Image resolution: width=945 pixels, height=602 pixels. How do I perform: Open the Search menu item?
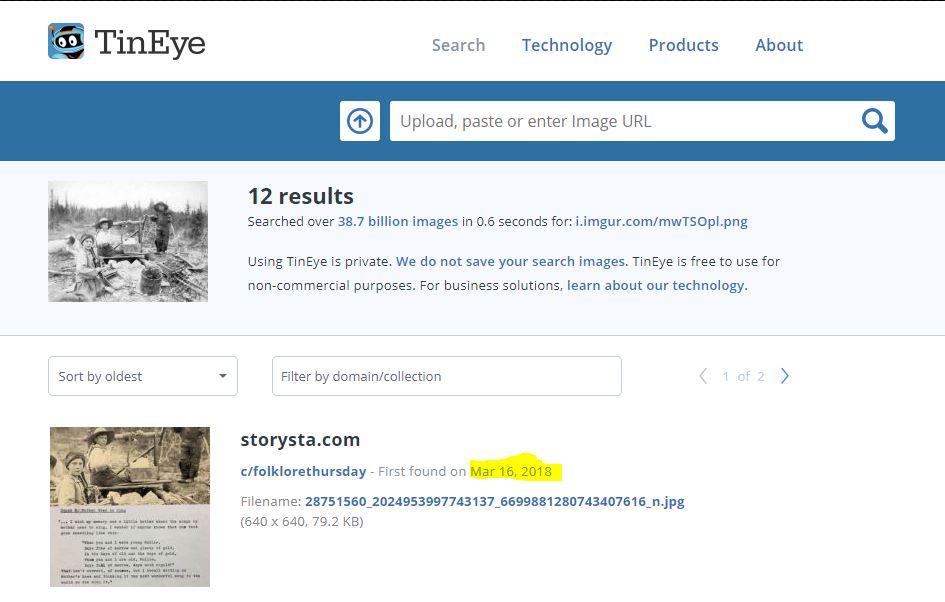click(459, 45)
